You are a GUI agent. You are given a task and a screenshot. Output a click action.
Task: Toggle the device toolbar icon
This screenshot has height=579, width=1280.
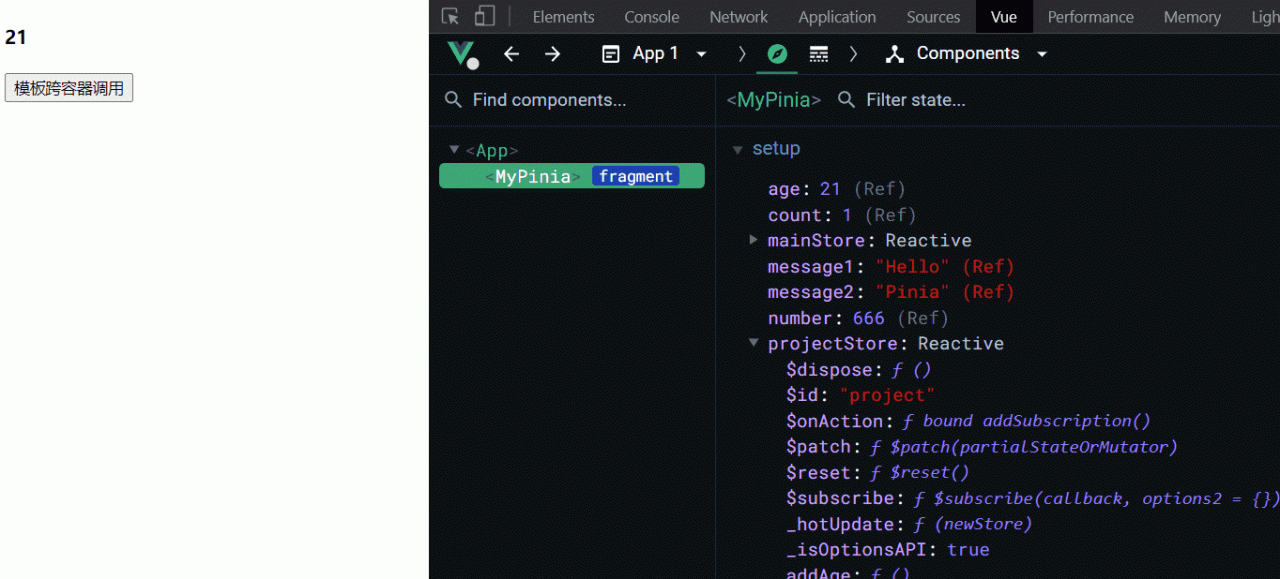tap(485, 17)
